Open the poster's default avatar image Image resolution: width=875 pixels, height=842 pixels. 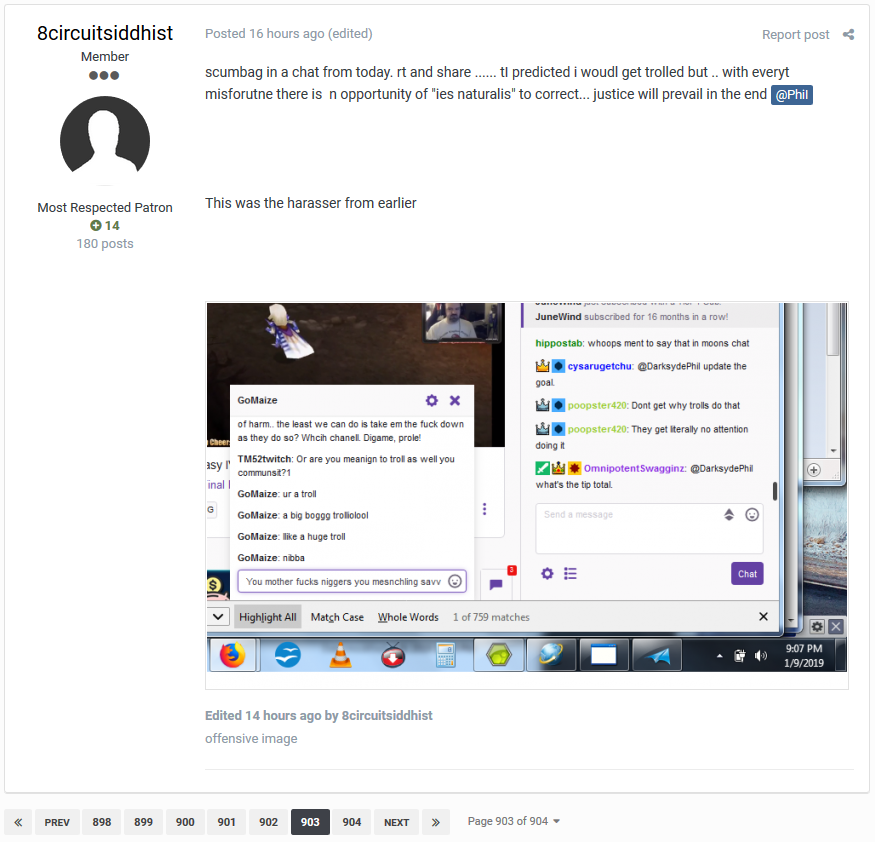pyautogui.click(x=105, y=141)
